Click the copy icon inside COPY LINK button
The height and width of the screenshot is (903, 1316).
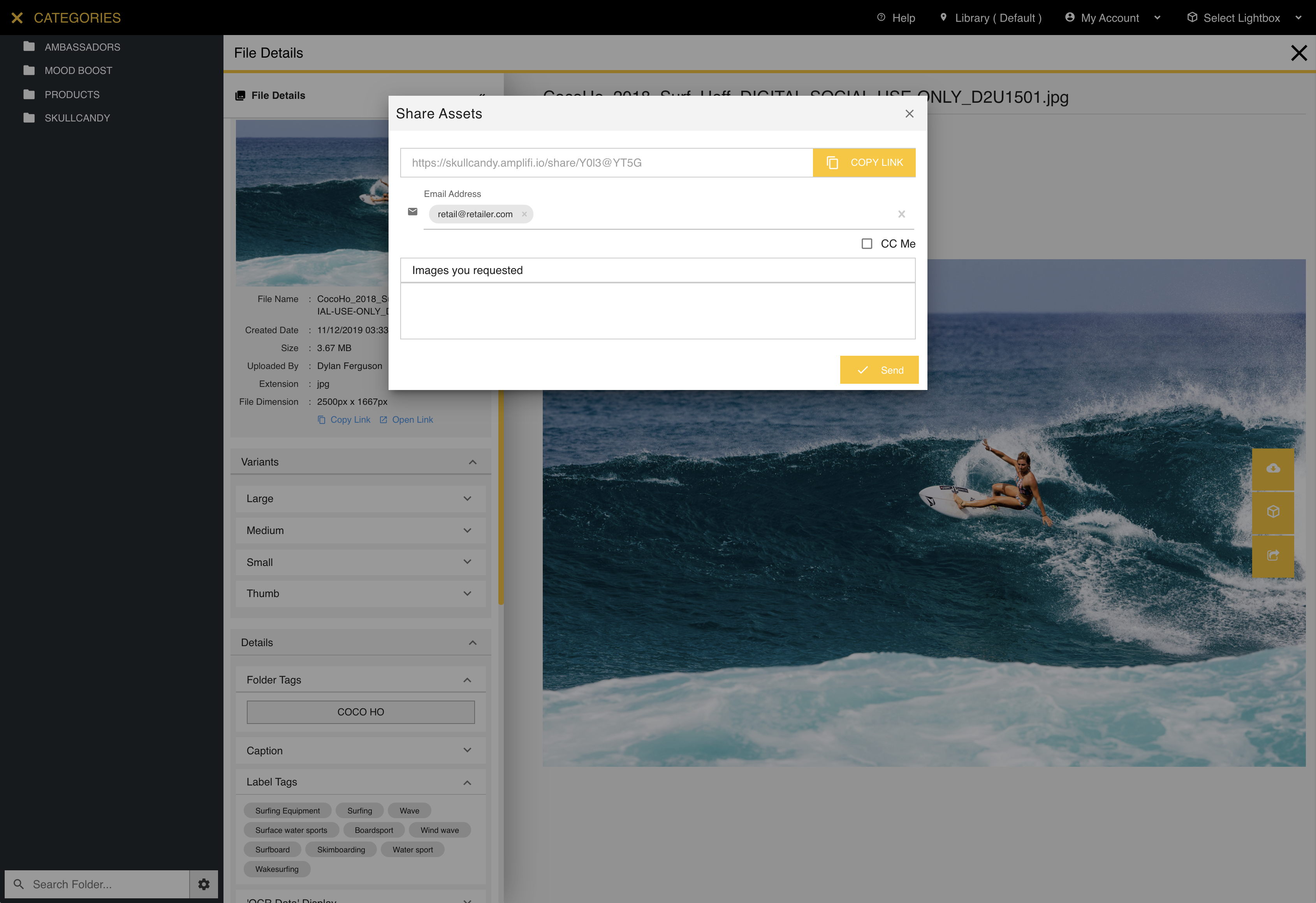tap(832, 163)
